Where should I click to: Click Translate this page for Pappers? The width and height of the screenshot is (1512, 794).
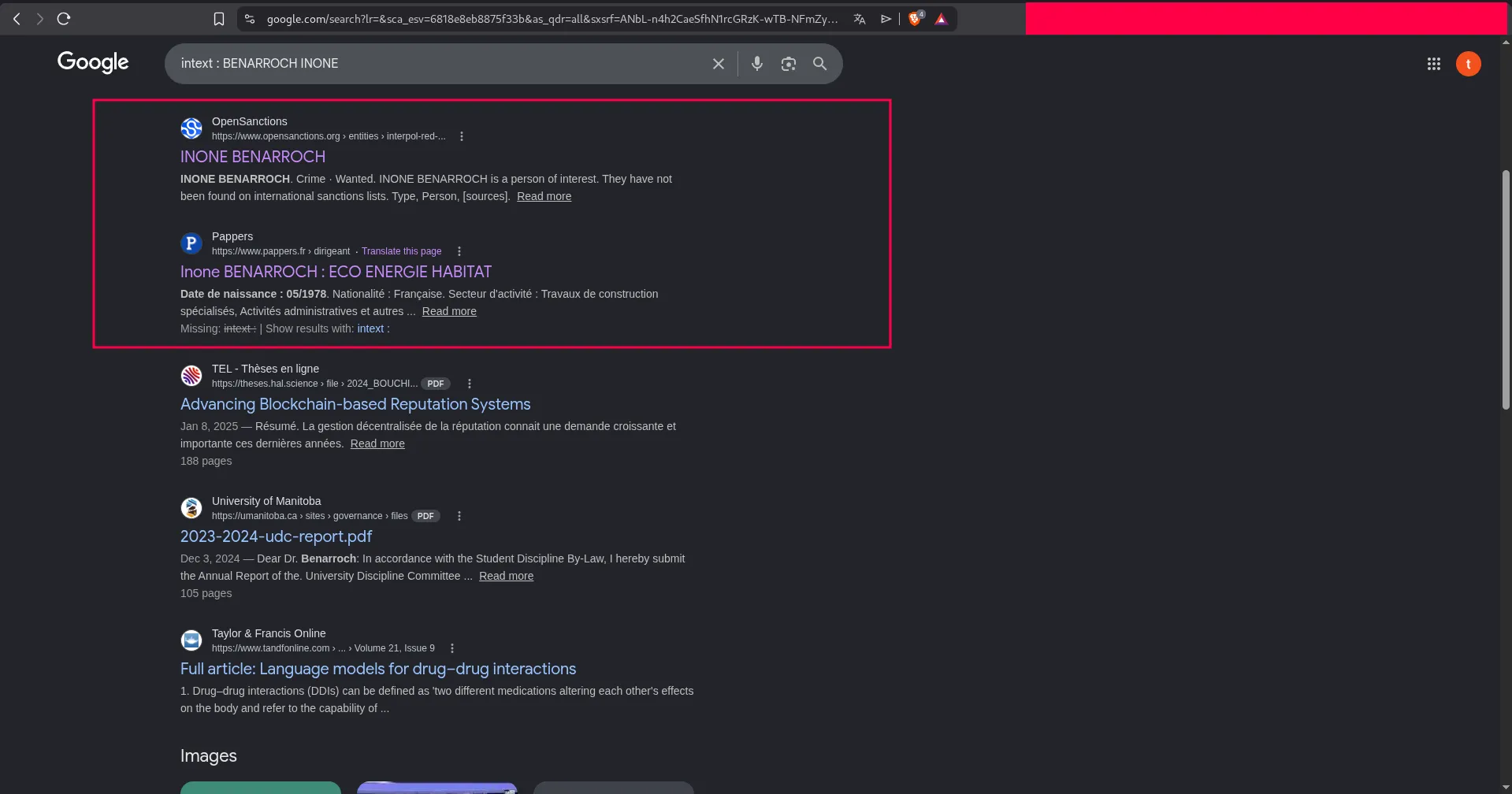(401, 251)
